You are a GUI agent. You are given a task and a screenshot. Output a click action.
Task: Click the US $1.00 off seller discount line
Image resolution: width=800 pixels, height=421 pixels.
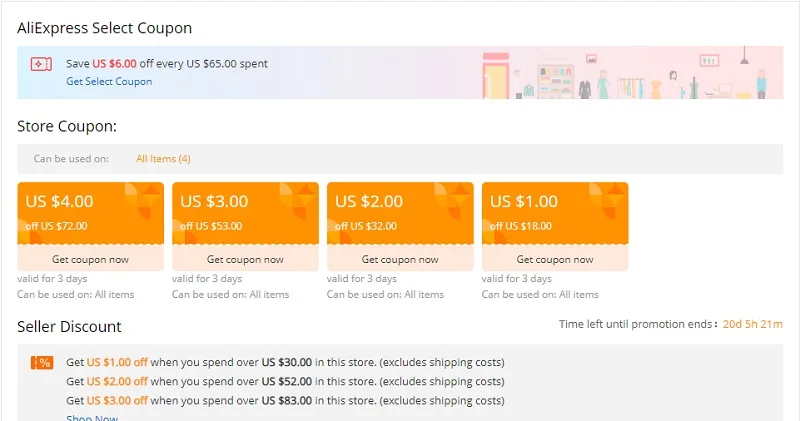click(285, 362)
